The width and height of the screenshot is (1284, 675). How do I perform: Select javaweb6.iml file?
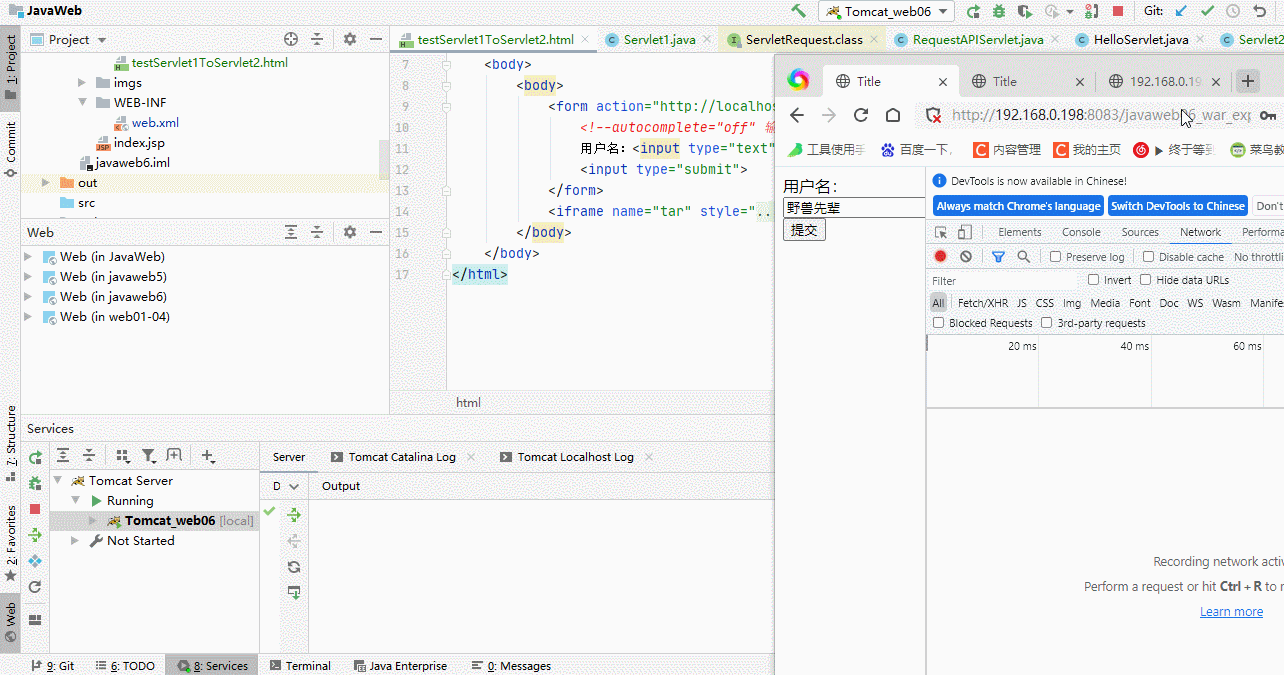[133, 163]
